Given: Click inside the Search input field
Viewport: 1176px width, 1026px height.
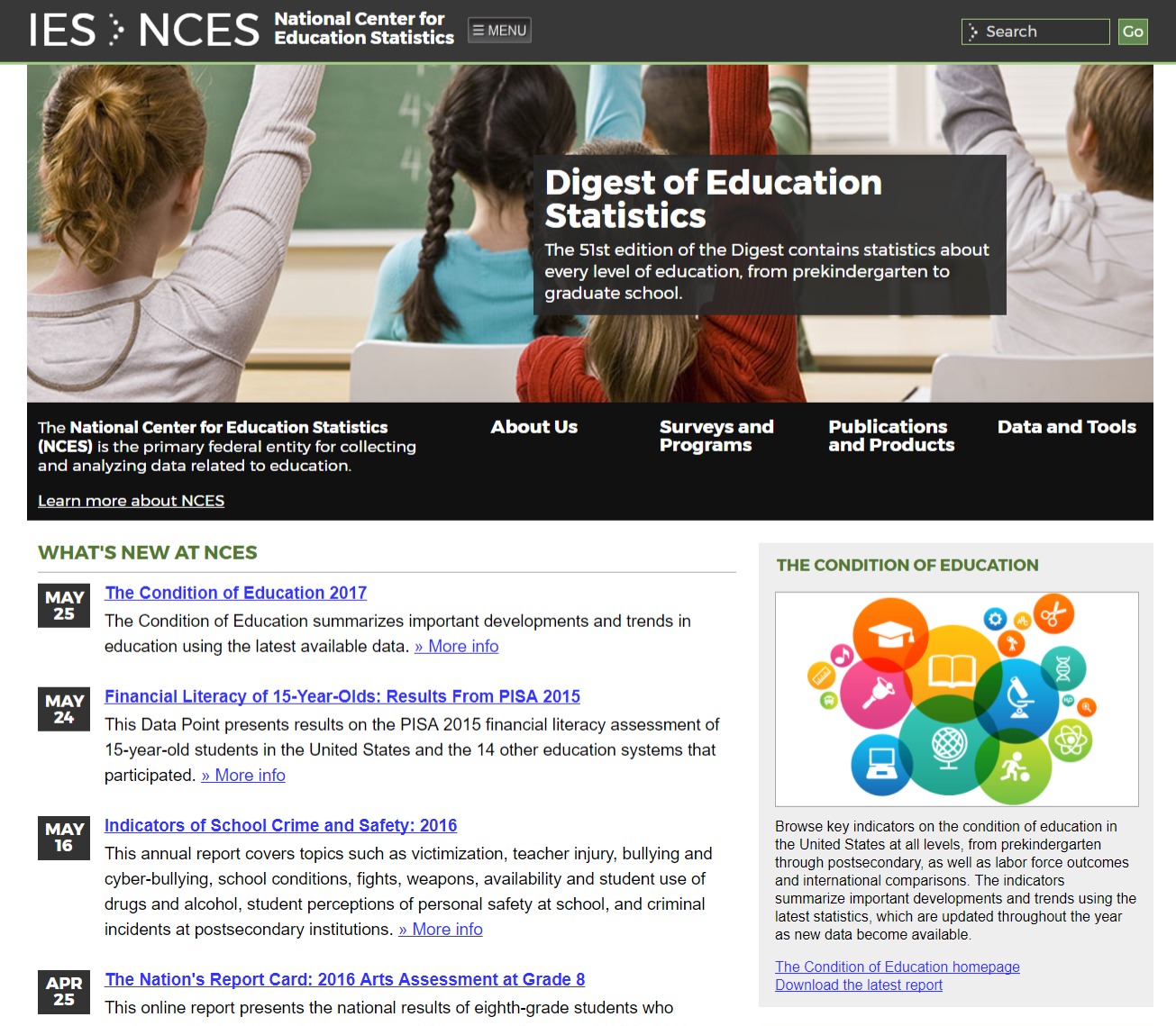Looking at the screenshot, I should (1035, 31).
